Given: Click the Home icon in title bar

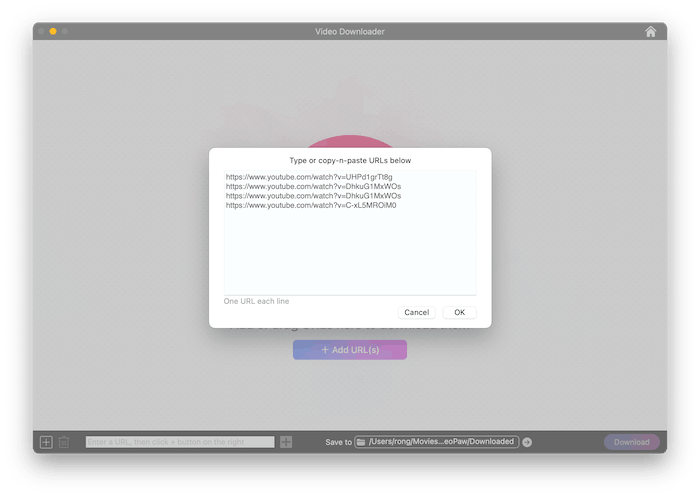Looking at the screenshot, I should click(x=651, y=31).
